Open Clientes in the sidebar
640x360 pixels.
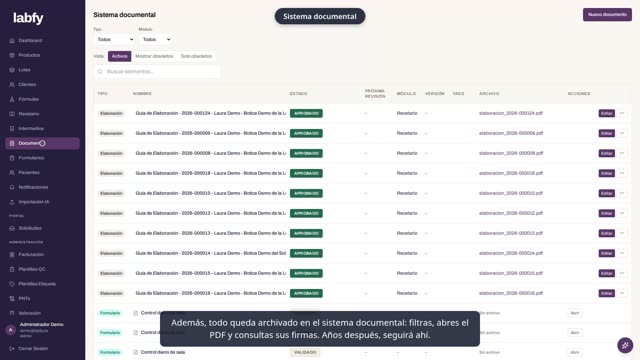[x=27, y=84]
